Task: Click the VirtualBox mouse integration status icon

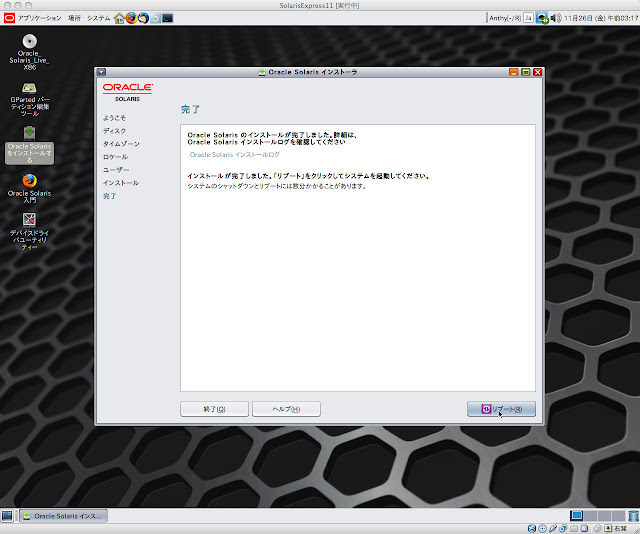Action: click(x=598, y=528)
